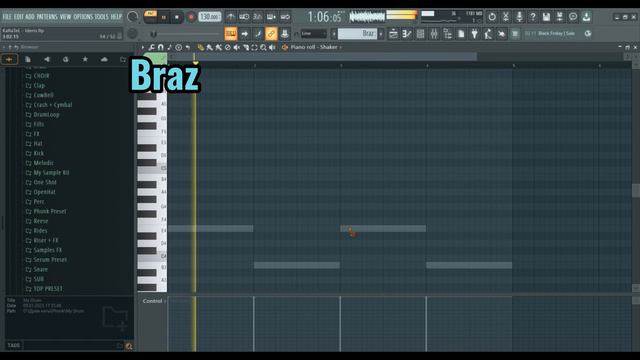Toggle Pattern/Song mode switch
This screenshot has width=640, height=360.
click(150, 17)
